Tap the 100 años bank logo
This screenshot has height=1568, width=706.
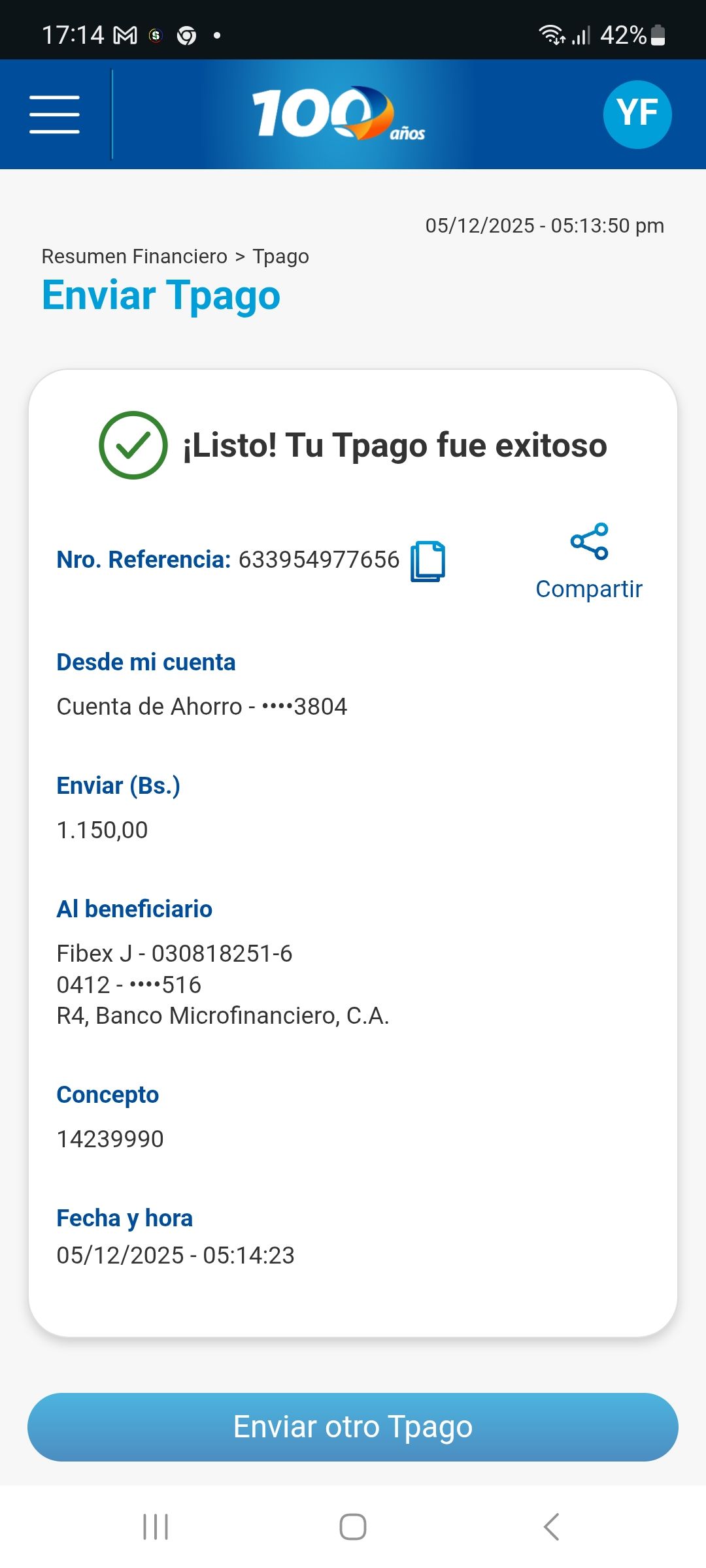pyautogui.click(x=339, y=114)
